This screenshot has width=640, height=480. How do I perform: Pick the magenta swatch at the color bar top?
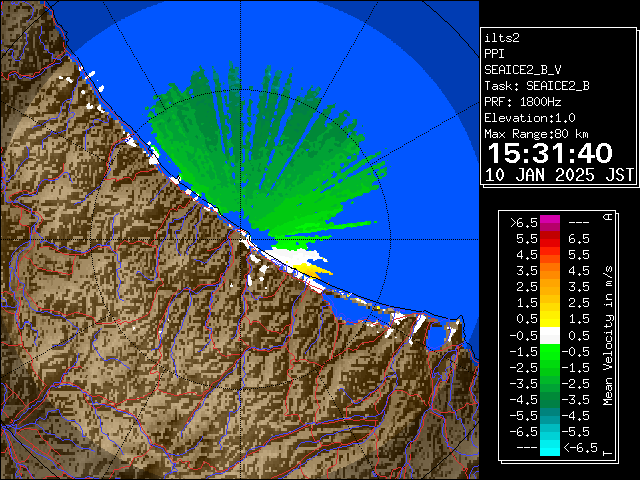coord(550,219)
